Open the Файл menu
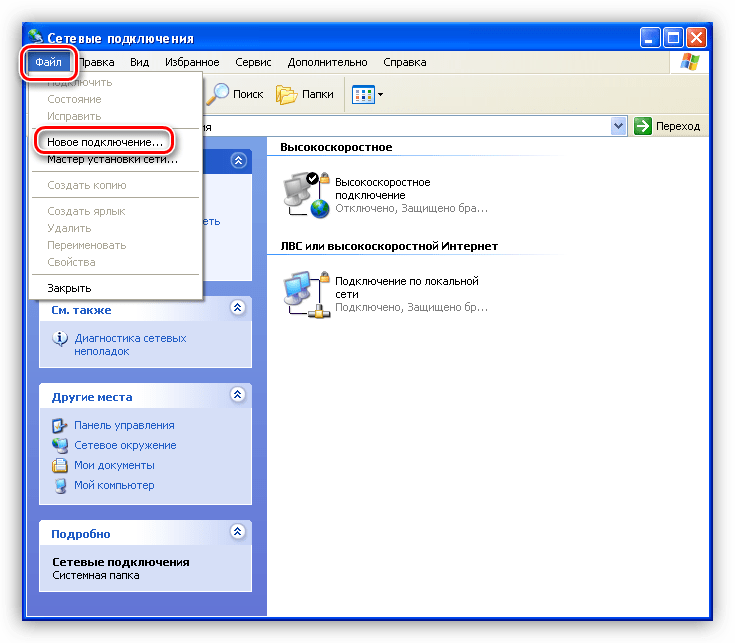This screenshot has height=643, width=735. [x=48, y=62]
